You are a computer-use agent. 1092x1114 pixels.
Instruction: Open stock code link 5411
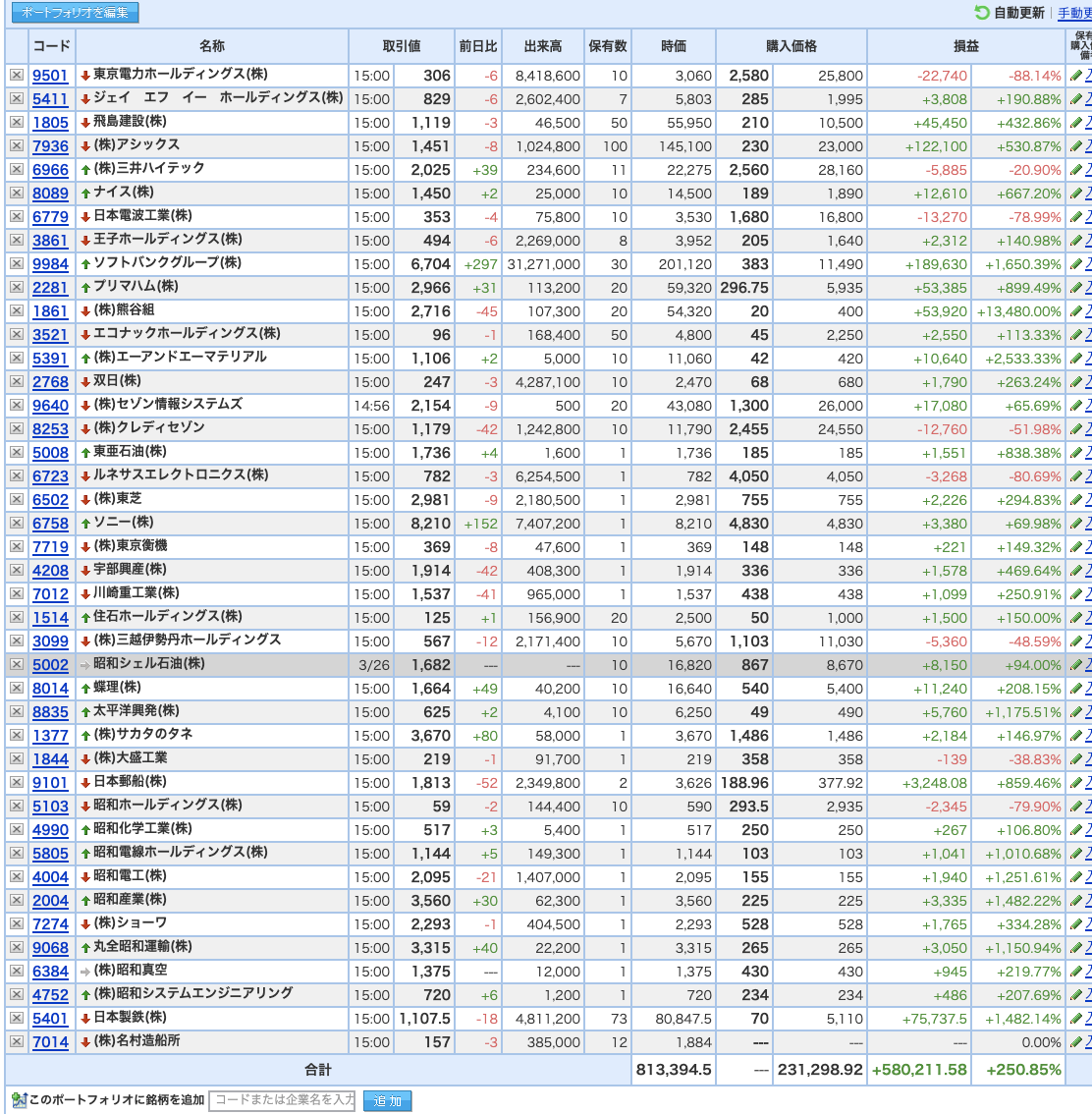click(50, 99)
